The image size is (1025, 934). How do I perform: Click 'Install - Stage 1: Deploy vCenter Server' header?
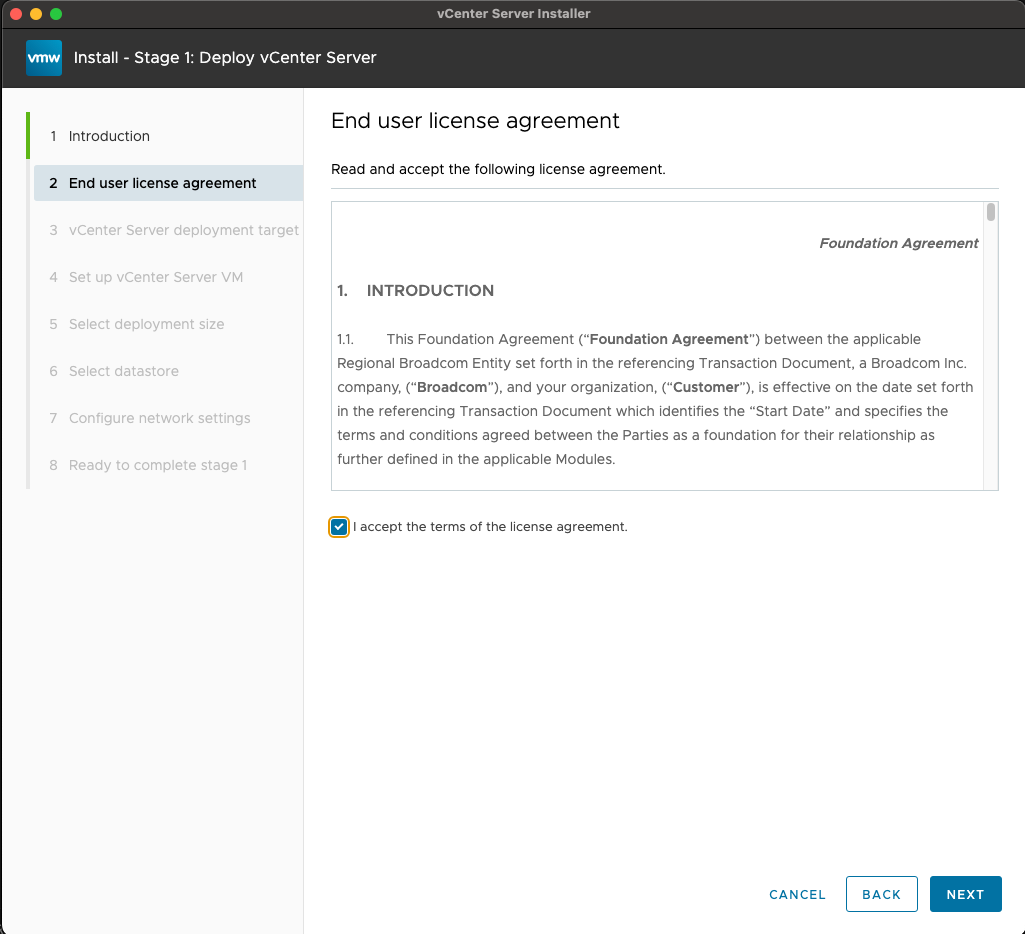point(225,58)
